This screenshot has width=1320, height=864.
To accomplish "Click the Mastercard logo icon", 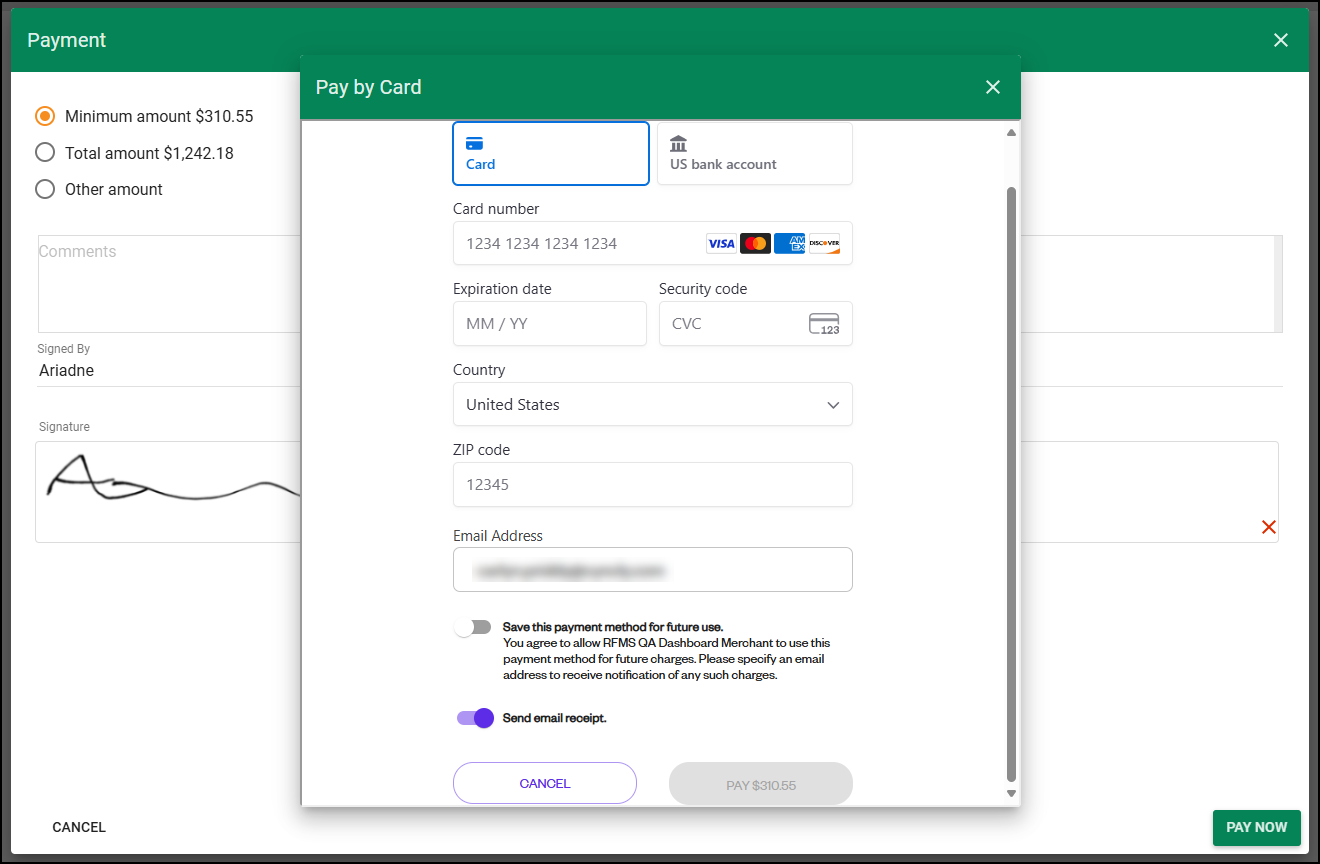I will pyautogui.click(x=755, y=244).
